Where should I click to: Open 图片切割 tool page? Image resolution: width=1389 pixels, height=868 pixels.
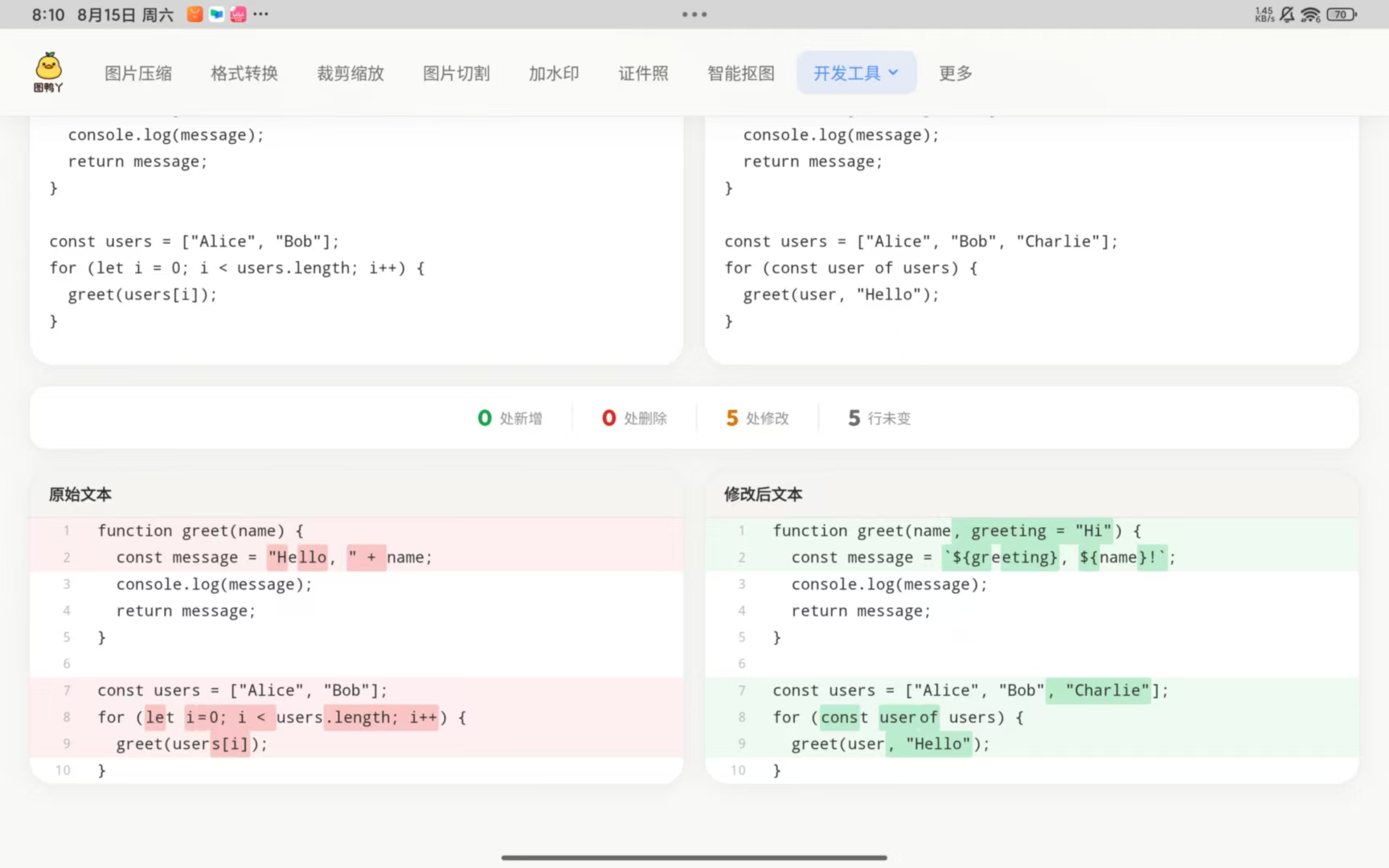457,73
